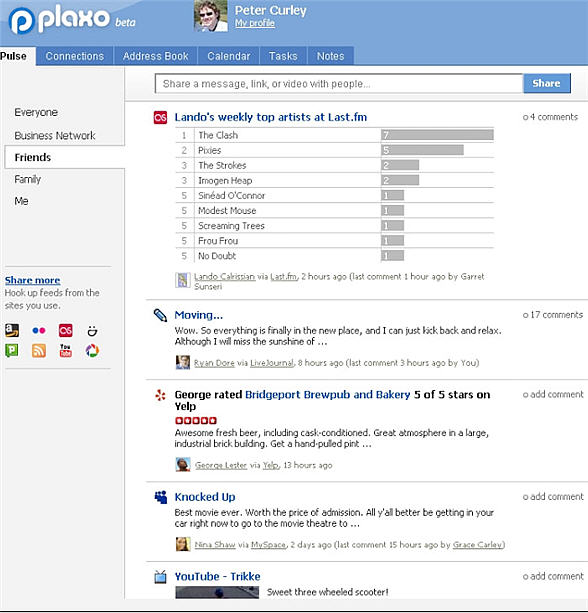This screenshot has width=588, height=613.
Task: Open the Calendar tab
Action: coord(229,56)
